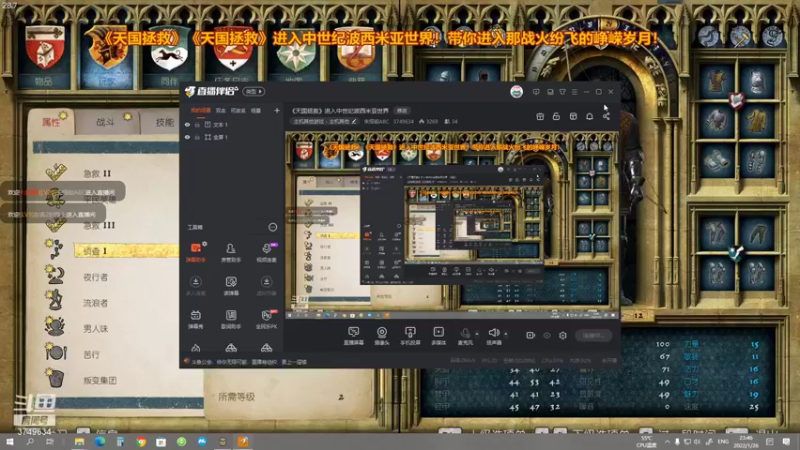Expand microphone options arrow
The image size is (800, 450).
click(x=477, y=334)
